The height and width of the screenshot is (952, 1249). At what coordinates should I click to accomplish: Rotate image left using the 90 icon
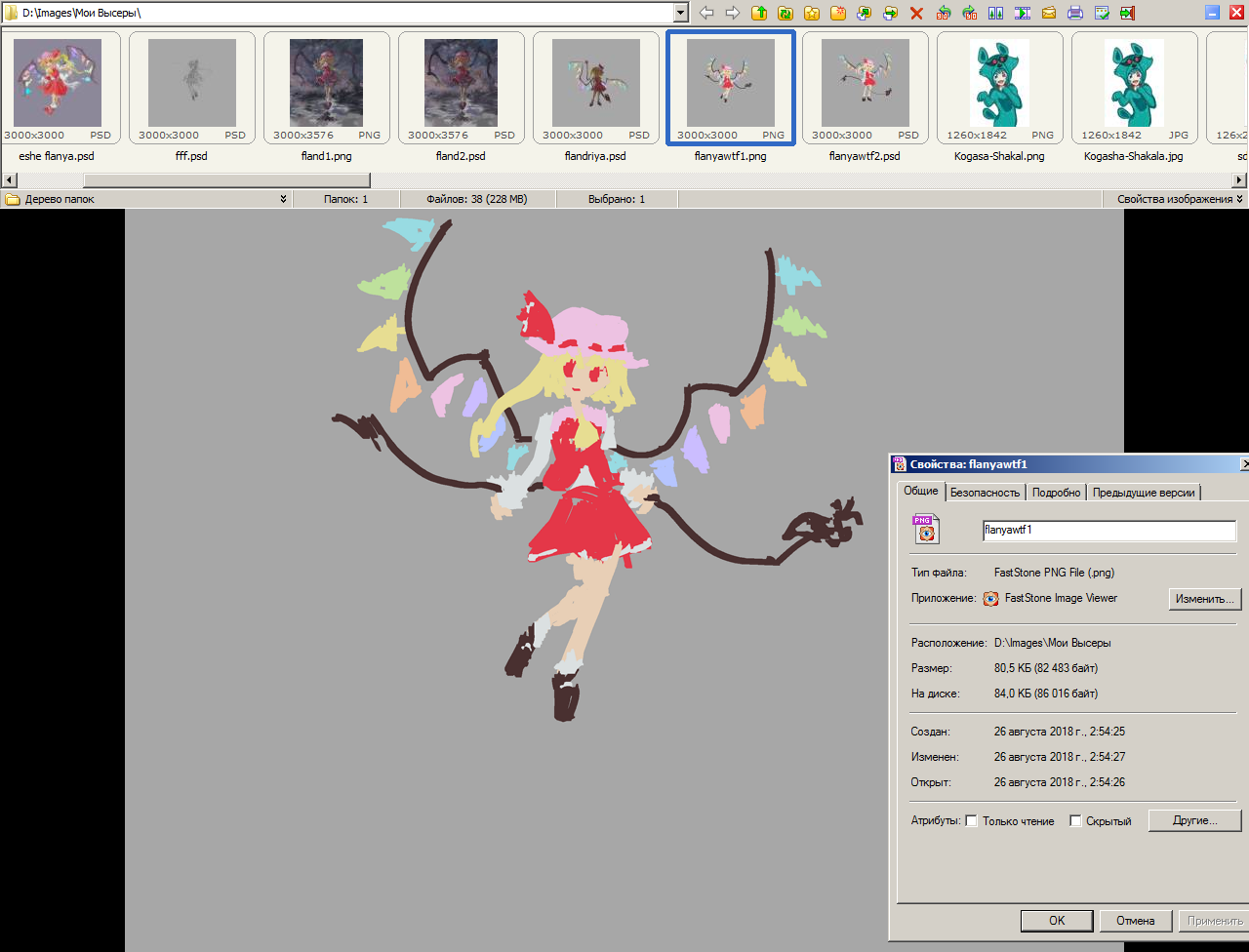click(943, 13)
